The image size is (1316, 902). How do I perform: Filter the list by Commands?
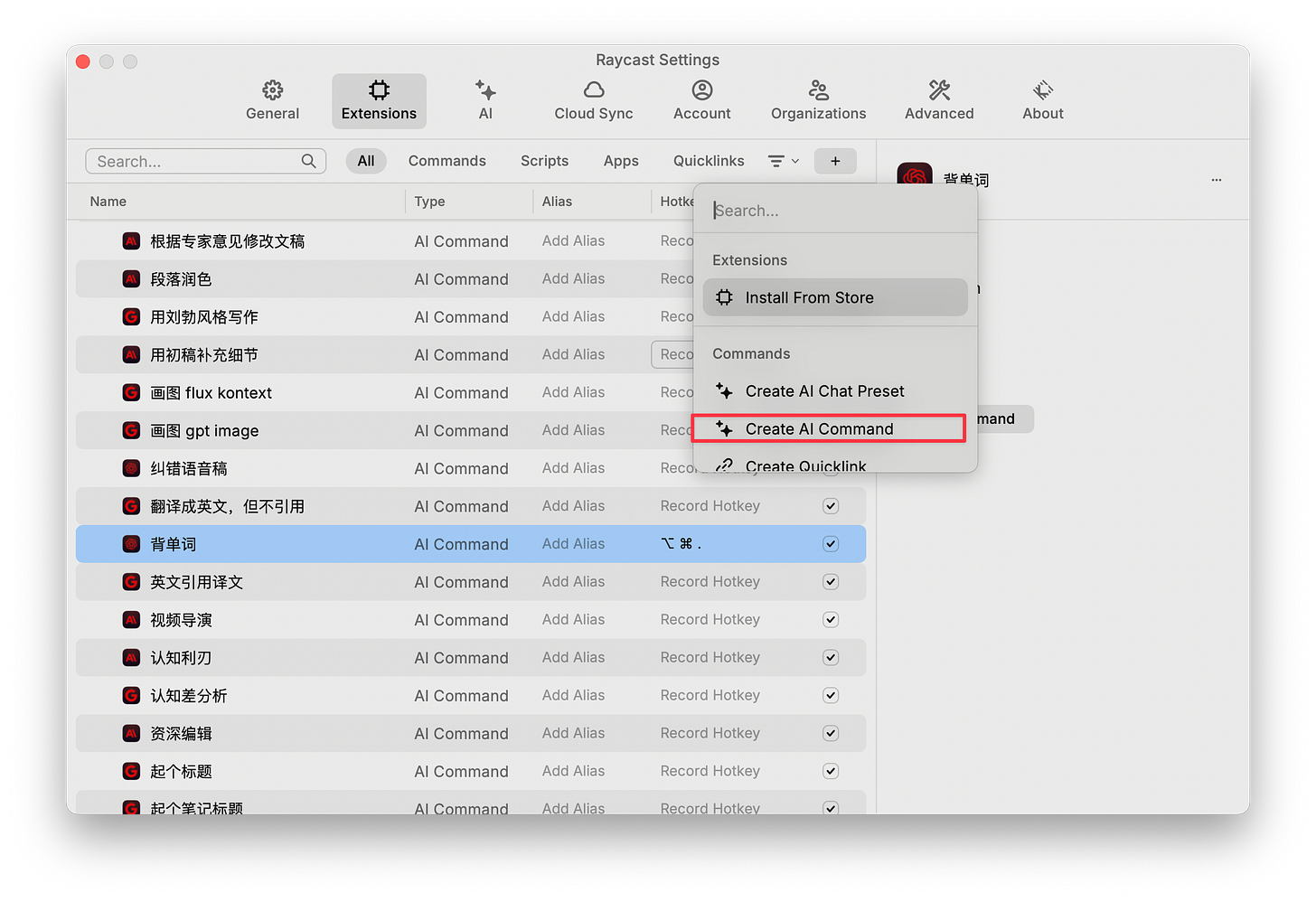point(447,161)
